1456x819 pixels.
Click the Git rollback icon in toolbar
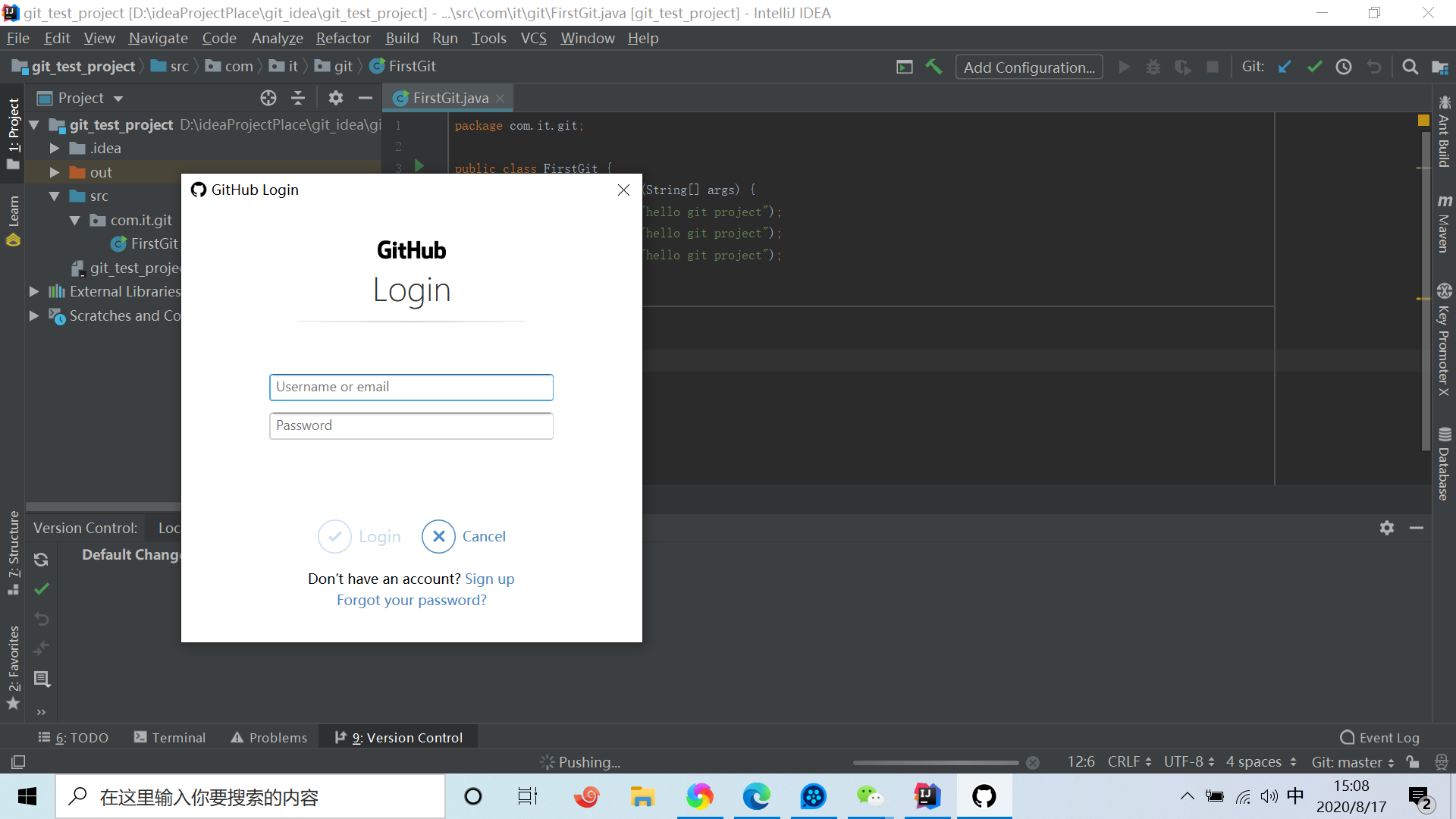1374,67
